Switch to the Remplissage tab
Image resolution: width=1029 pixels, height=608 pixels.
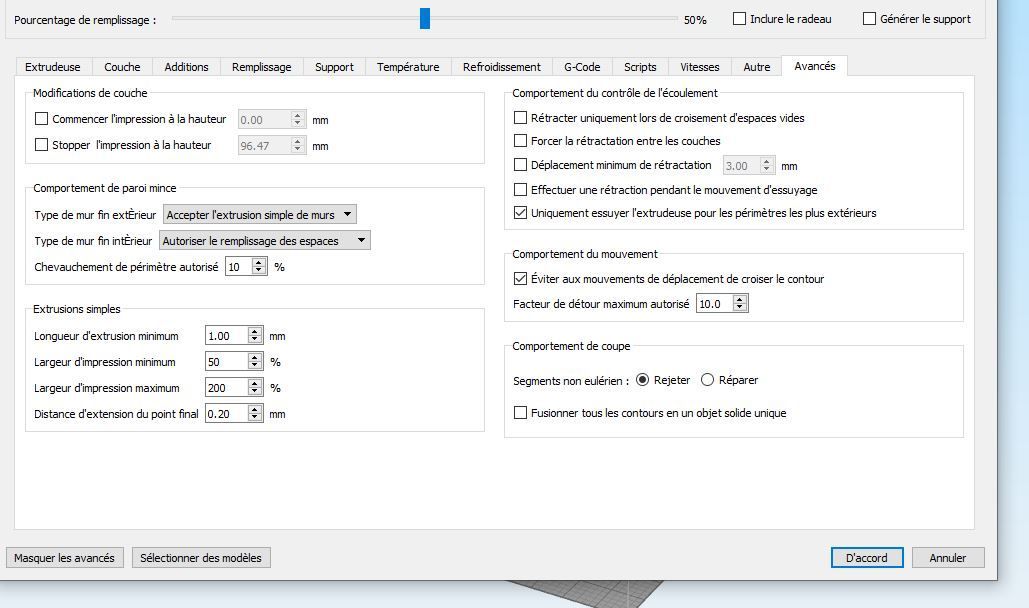261,67
